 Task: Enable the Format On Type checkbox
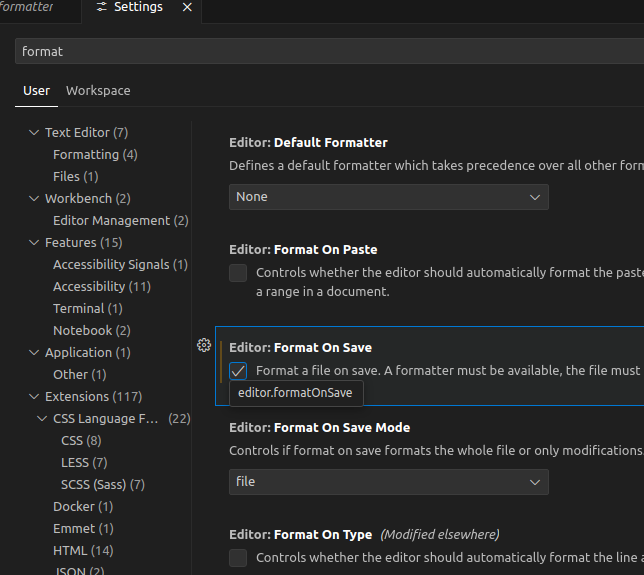pyautogui.click(x=238, y=558)
